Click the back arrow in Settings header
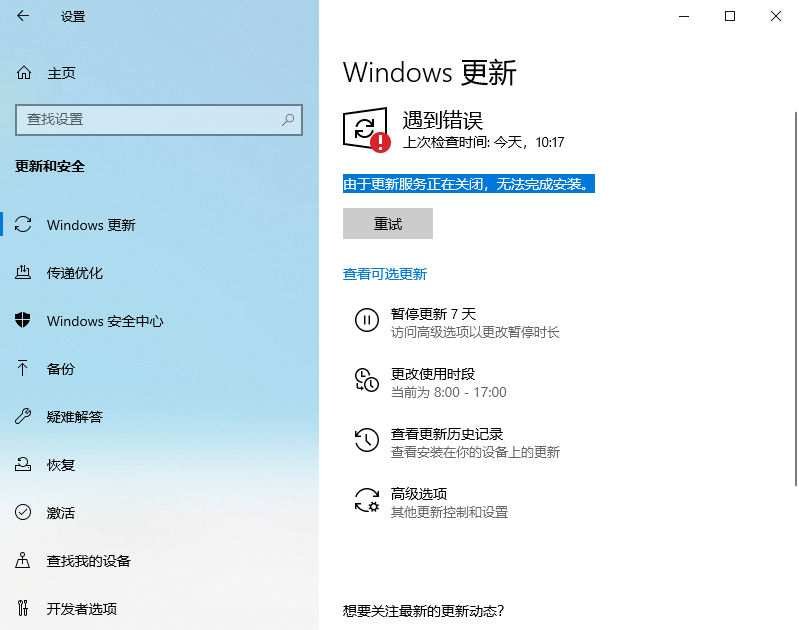 [x=24, y=16]
